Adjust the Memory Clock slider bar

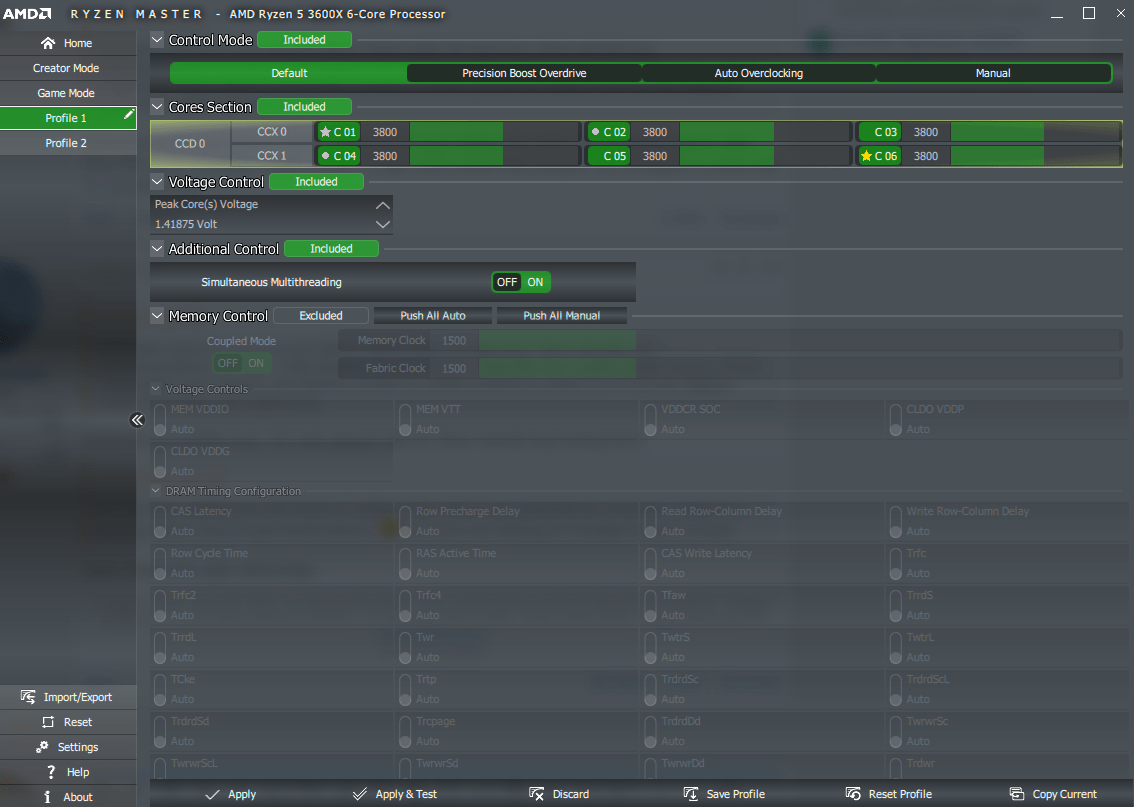(799, 341)
